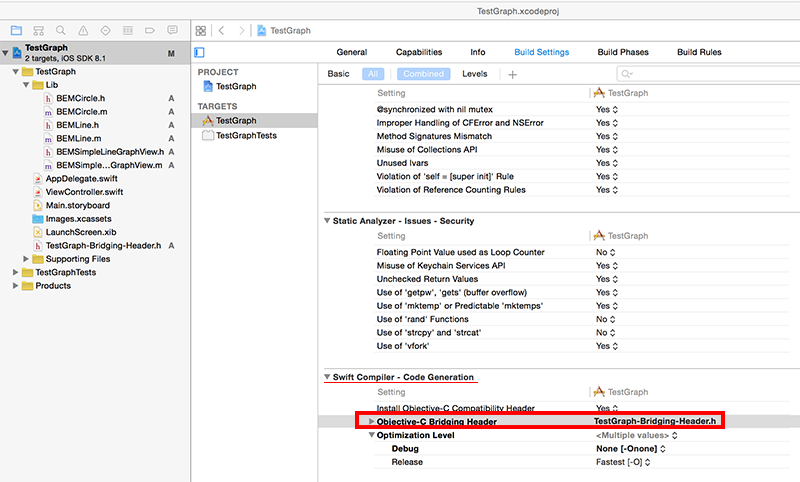The width and height of the screenshot is (800, 482).
Task: Select the Levels view toggle
Action: pos(474,74)
